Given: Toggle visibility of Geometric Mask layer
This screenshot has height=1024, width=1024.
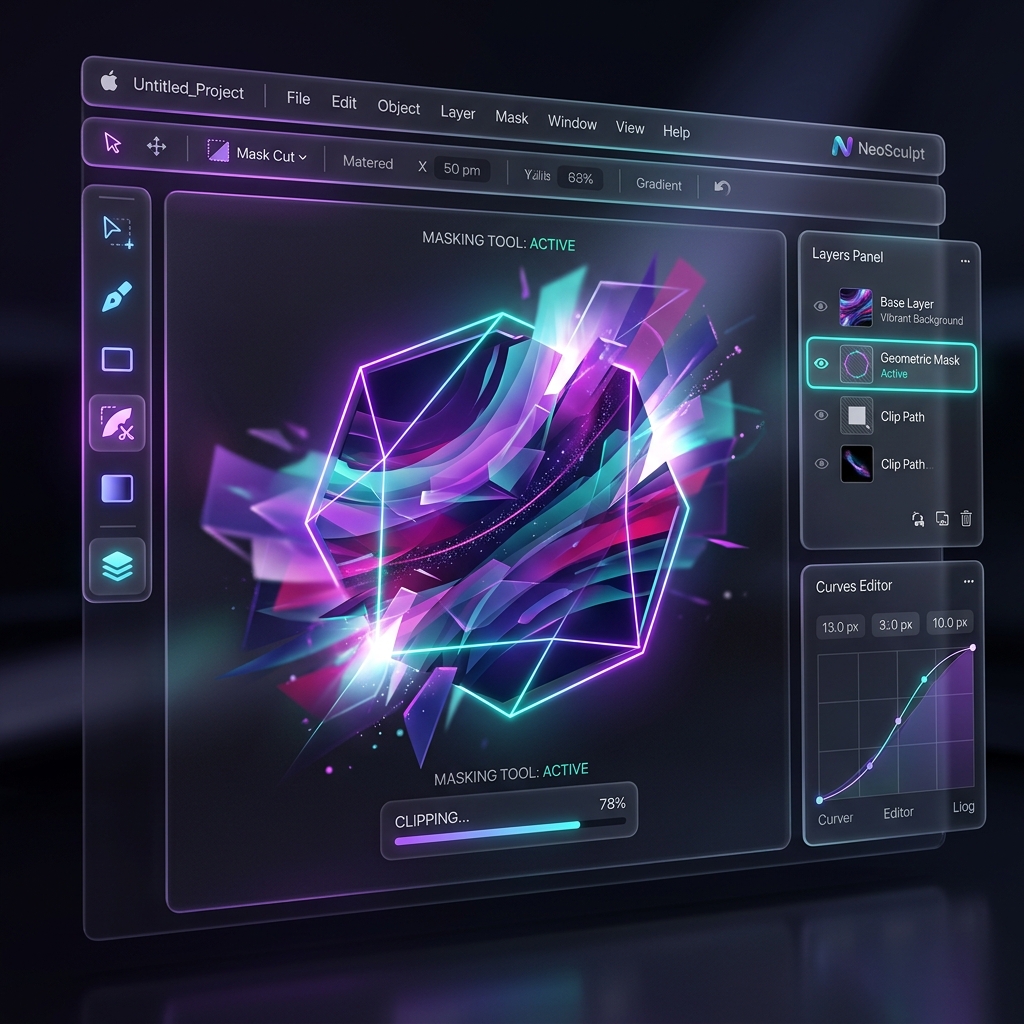Looking at the screenshot, I should coord(821,364).
